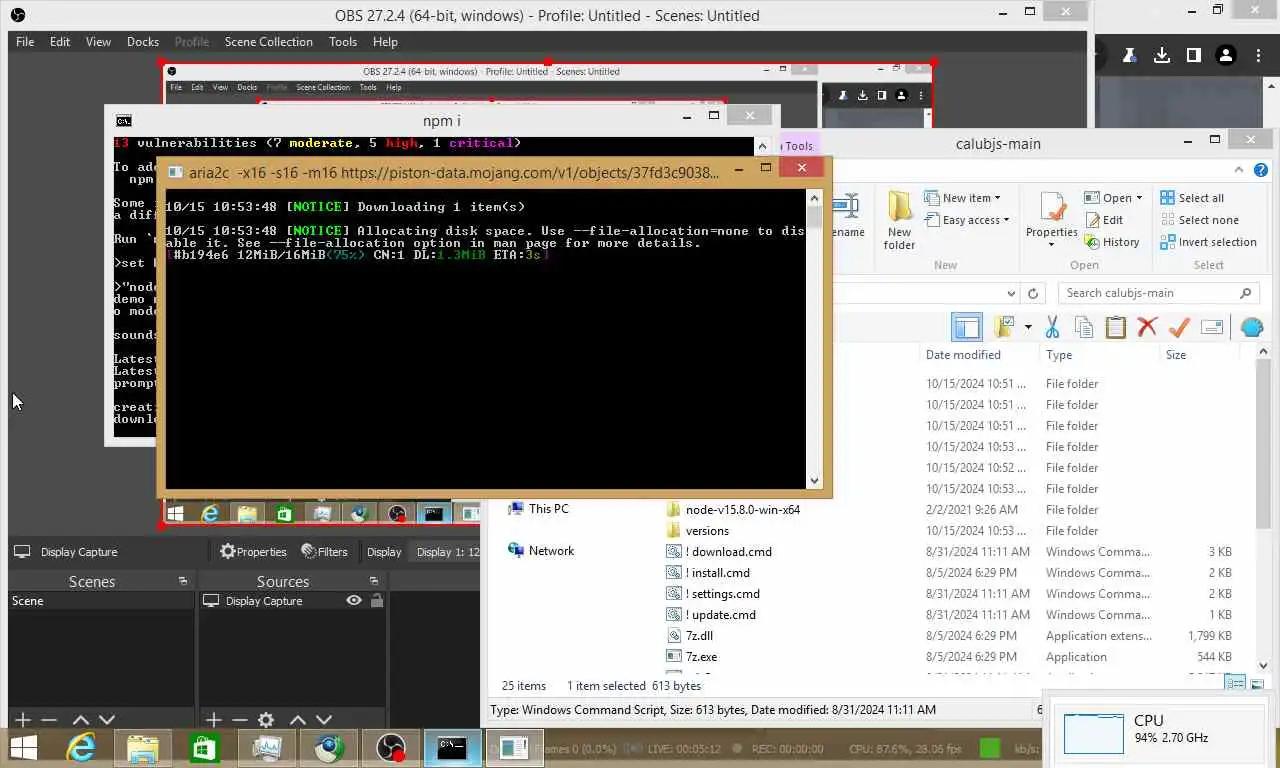Expand the New item dropdown
Image resolution: width=1280 pixels, height=768 pixels.
[962, 198]
